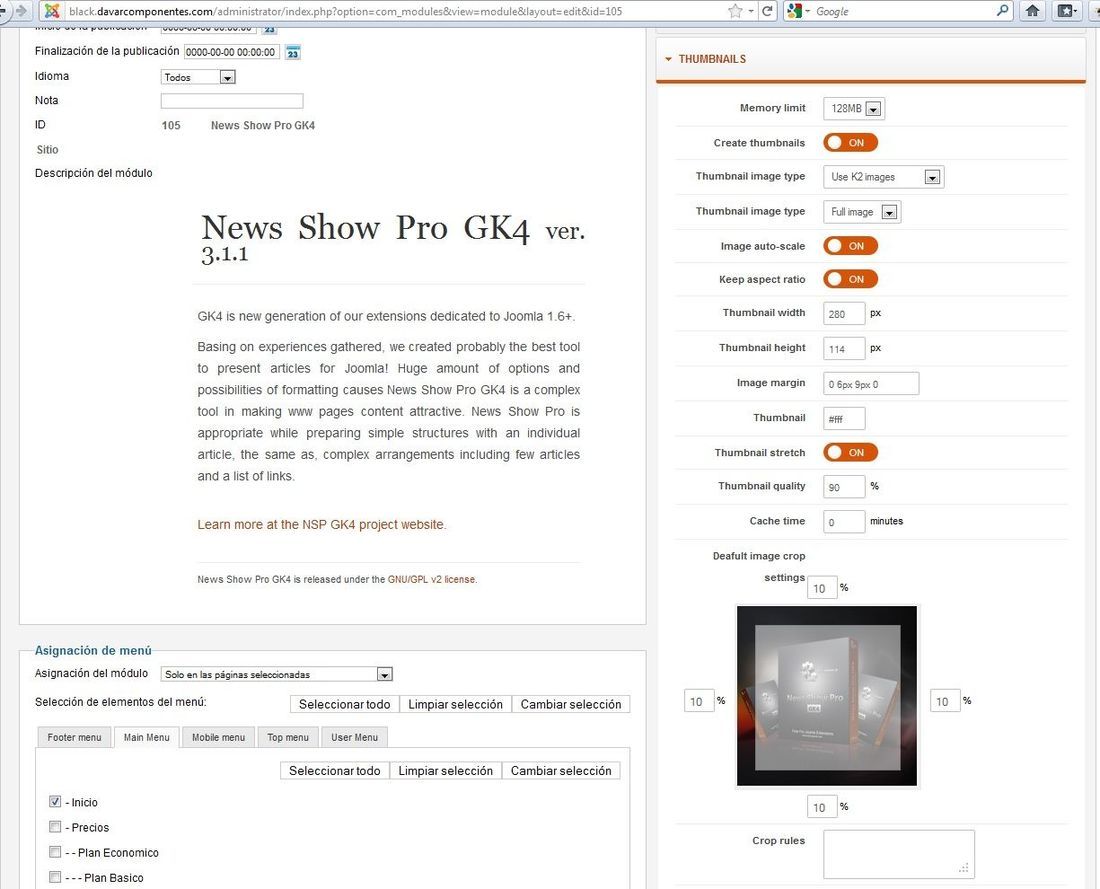
Task: Open the Google search engine icon menu
Action: (794, 11)
